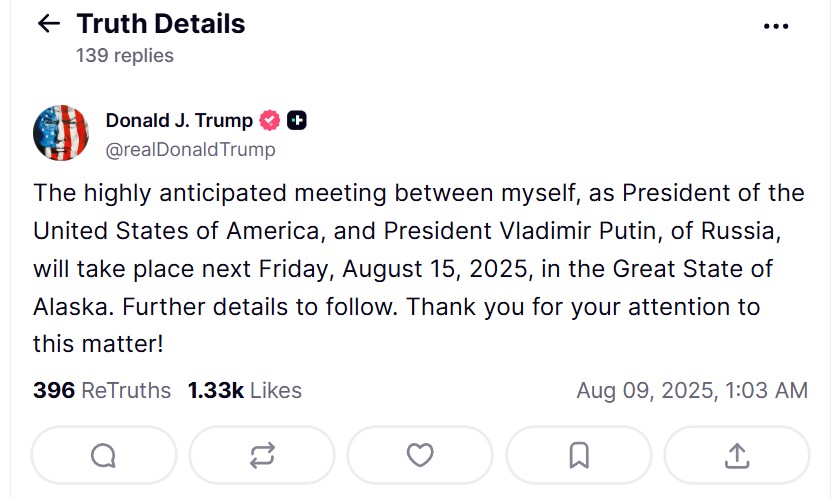Open the Donald J. Trump display name

pyautogui.click(x=179, y=121)
